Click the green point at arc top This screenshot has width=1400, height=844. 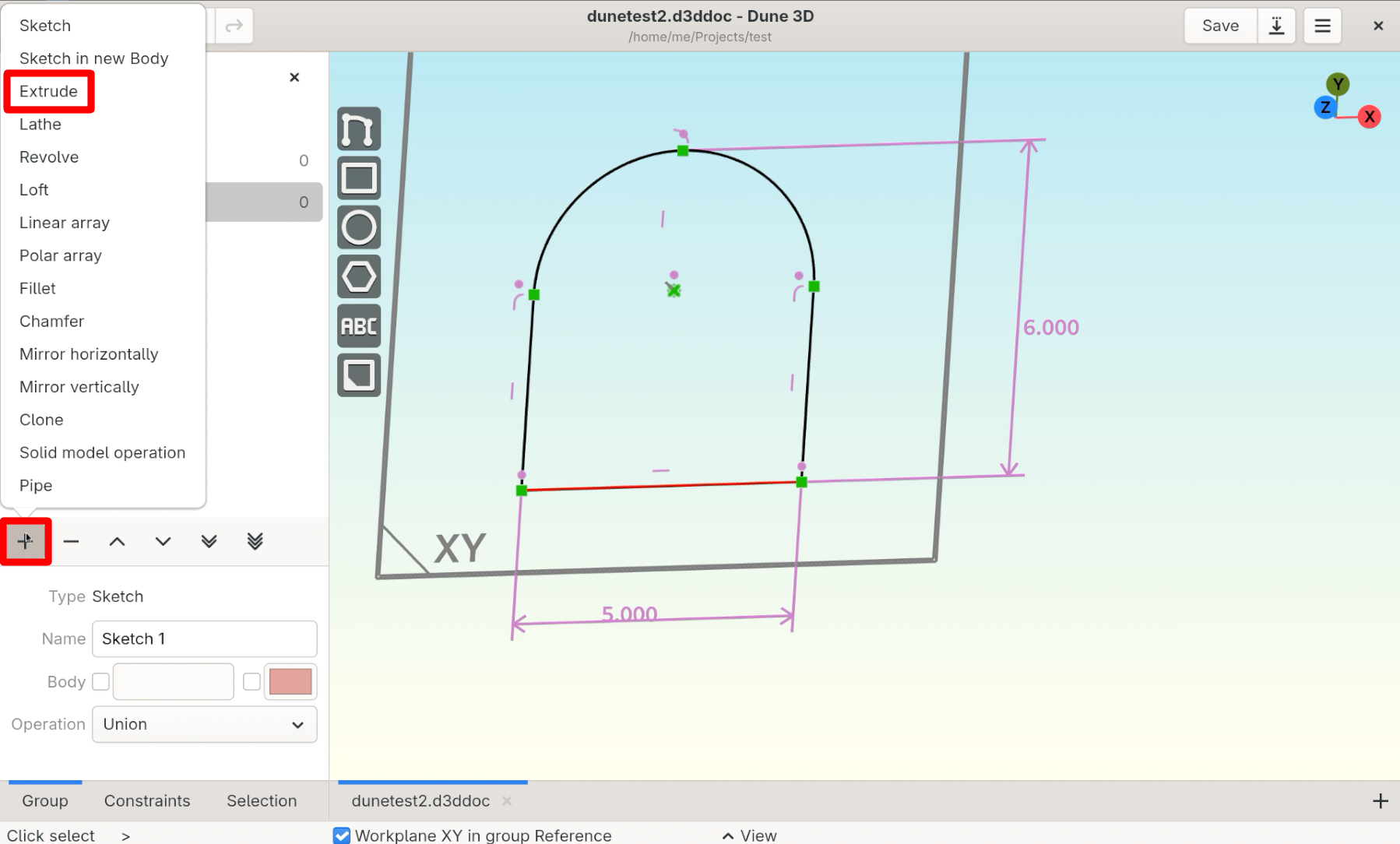pyautogui.click(x=683, y=150)
